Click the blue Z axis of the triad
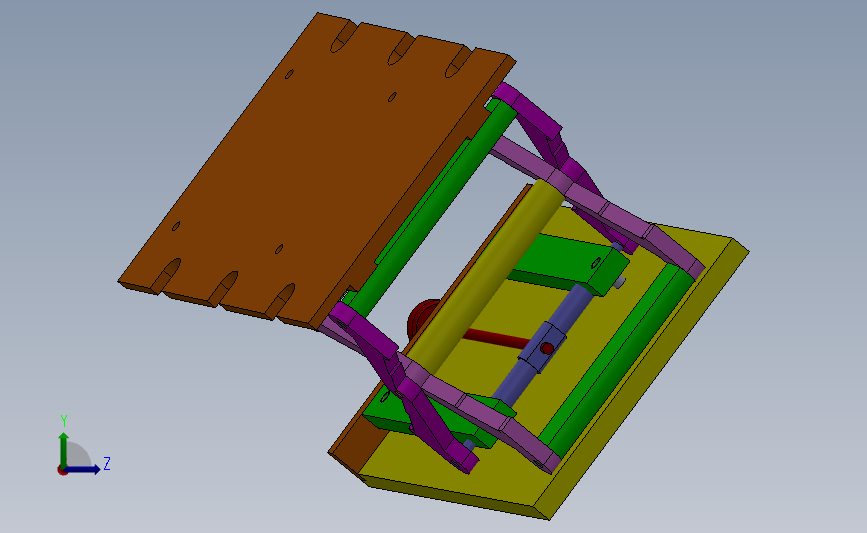Screen dimensions: 867x533 click(83, 469)
